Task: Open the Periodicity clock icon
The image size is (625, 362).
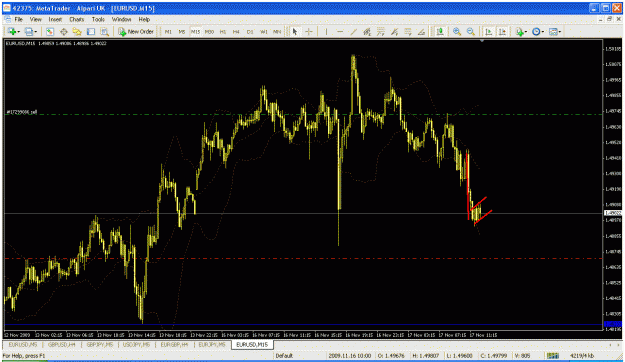Action: [x=536, y=31]
